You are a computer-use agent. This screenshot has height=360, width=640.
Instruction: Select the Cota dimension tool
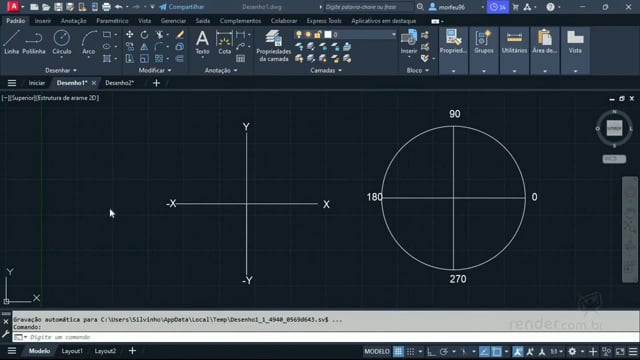click(x=224, y=42)
